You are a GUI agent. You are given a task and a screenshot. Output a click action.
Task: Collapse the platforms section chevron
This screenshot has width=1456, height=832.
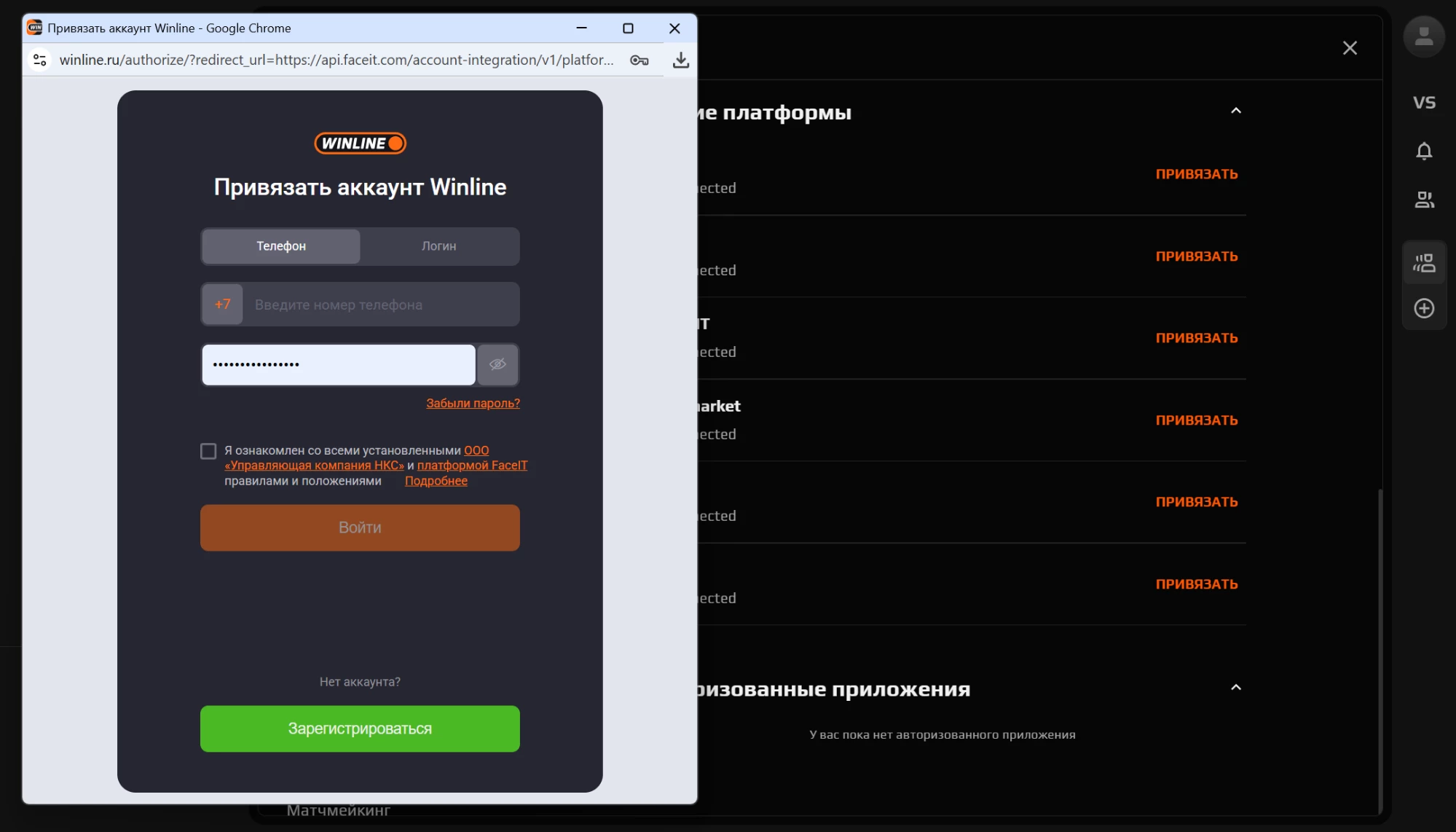point(1236,111)
